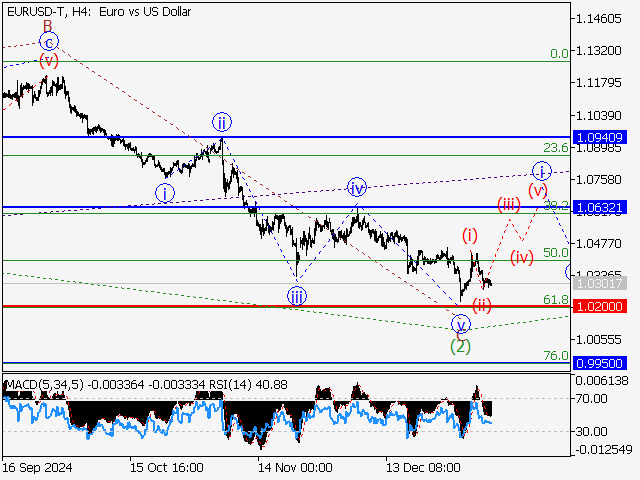Image resolution: width=640 pixels, height=480 pixels.
Task: Click the red 1.02000 price level tag
Action: click(600, 306)
